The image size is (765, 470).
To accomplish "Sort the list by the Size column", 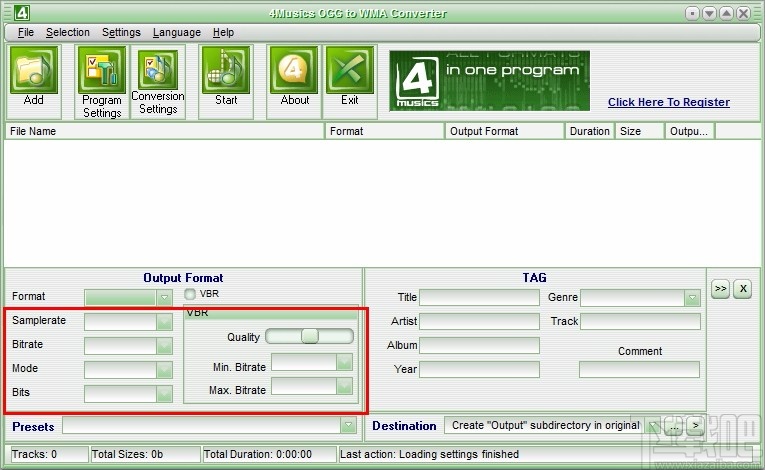I will pyautogui.click(x=640, y=131).
